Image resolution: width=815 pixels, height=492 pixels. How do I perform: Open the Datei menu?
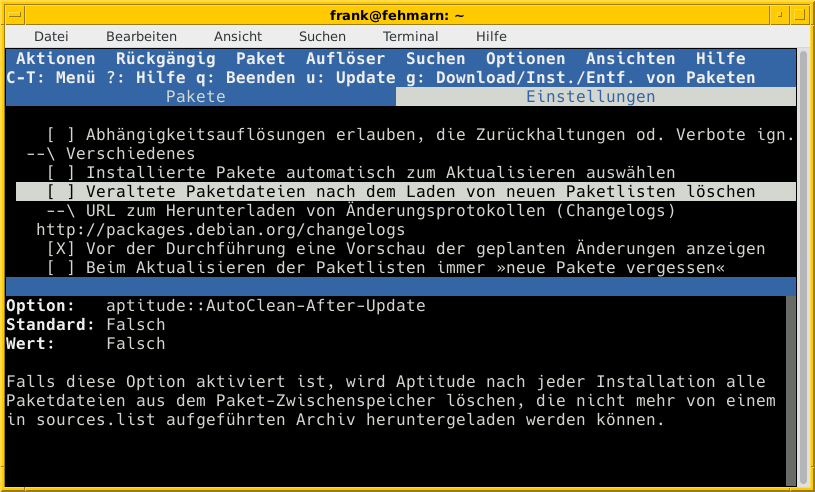click(51, 36)
